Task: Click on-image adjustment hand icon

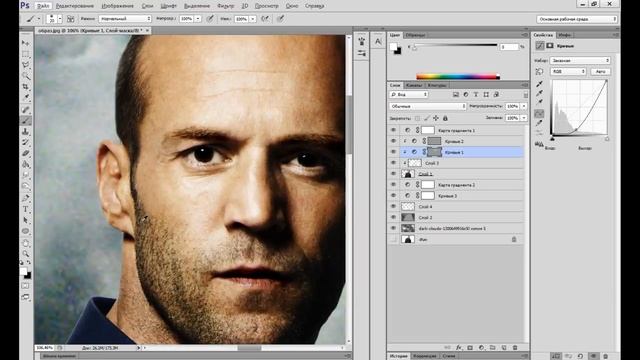Action: coord(540,71)
